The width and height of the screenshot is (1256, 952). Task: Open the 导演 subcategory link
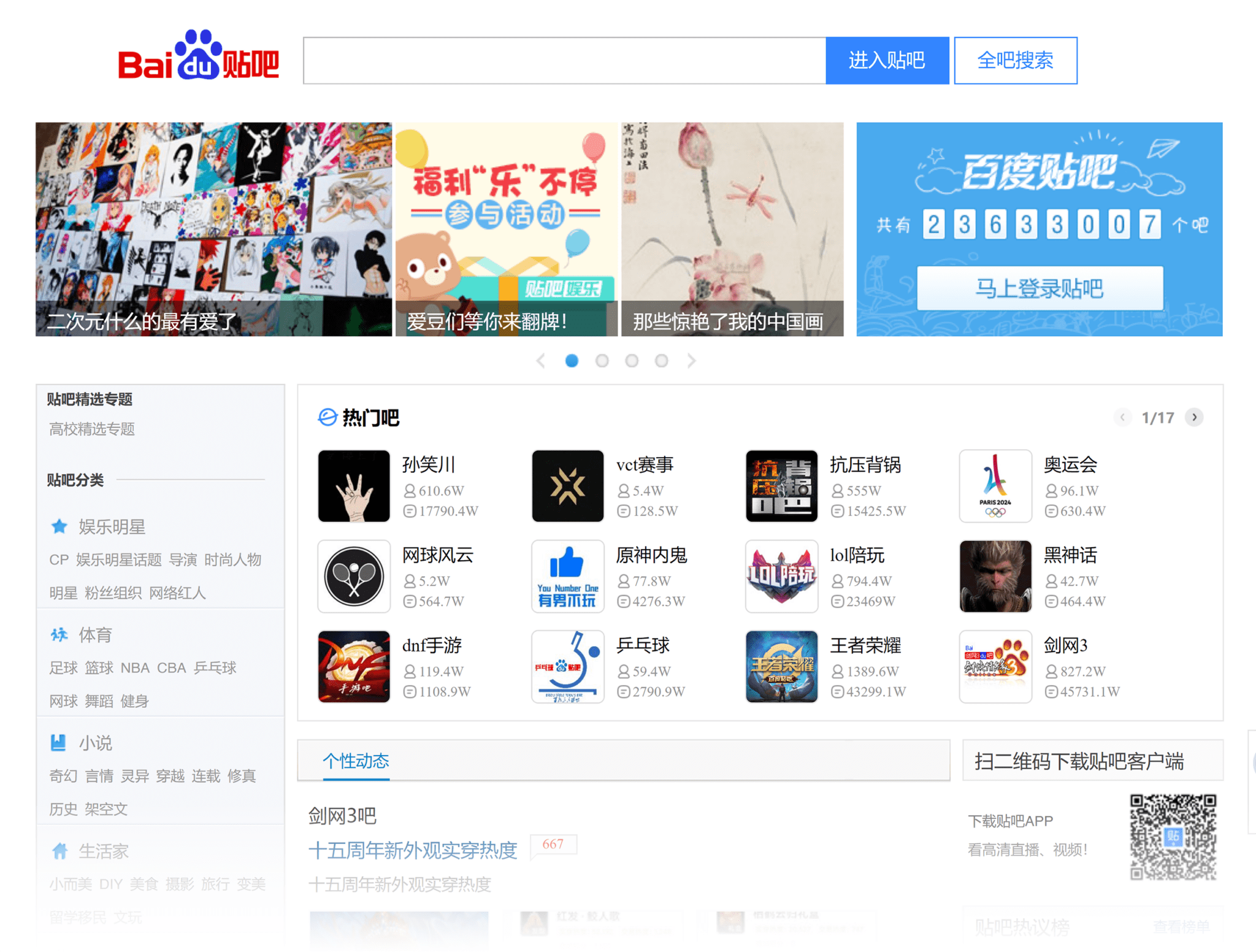pyautogui.click(x=183, y=559)
